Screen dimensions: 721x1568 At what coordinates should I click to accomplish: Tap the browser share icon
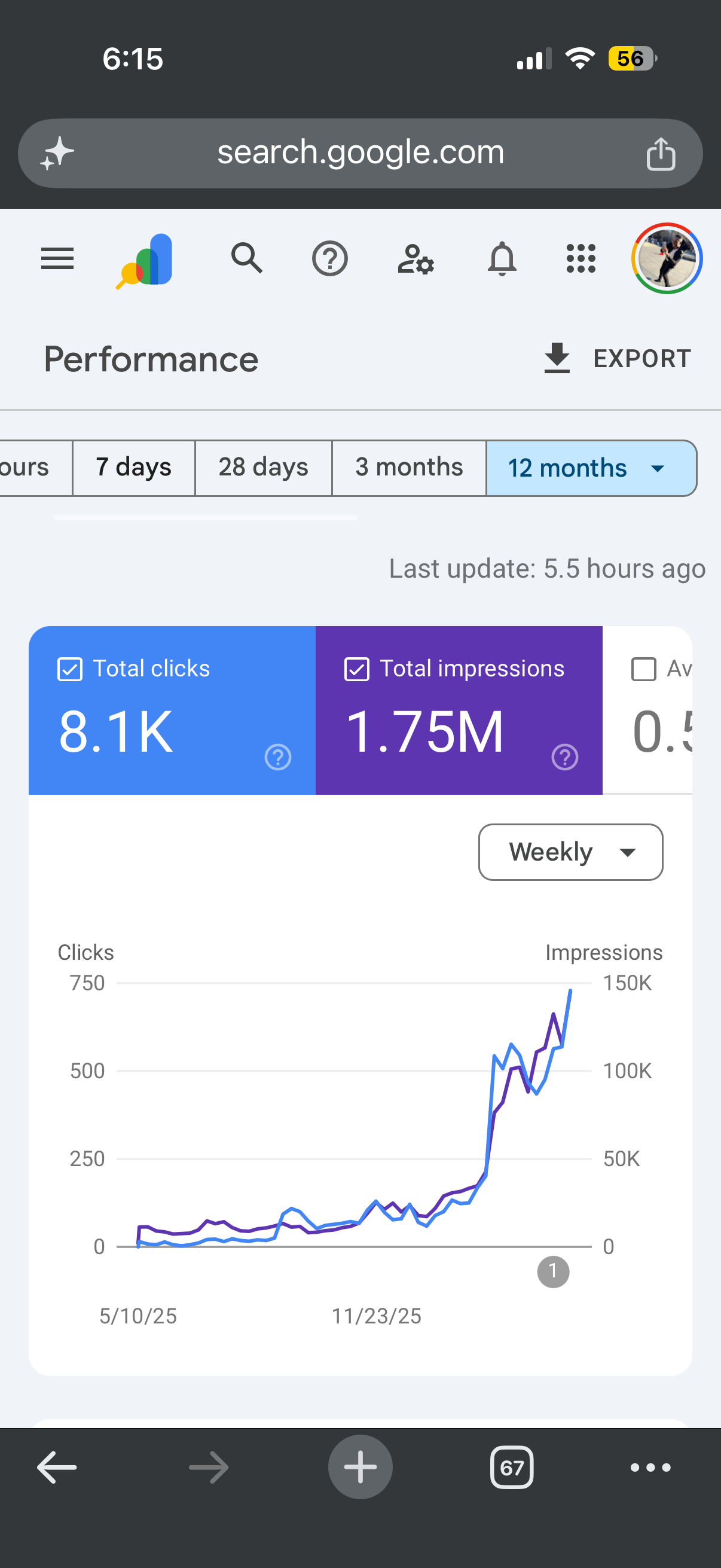point(661,153)
